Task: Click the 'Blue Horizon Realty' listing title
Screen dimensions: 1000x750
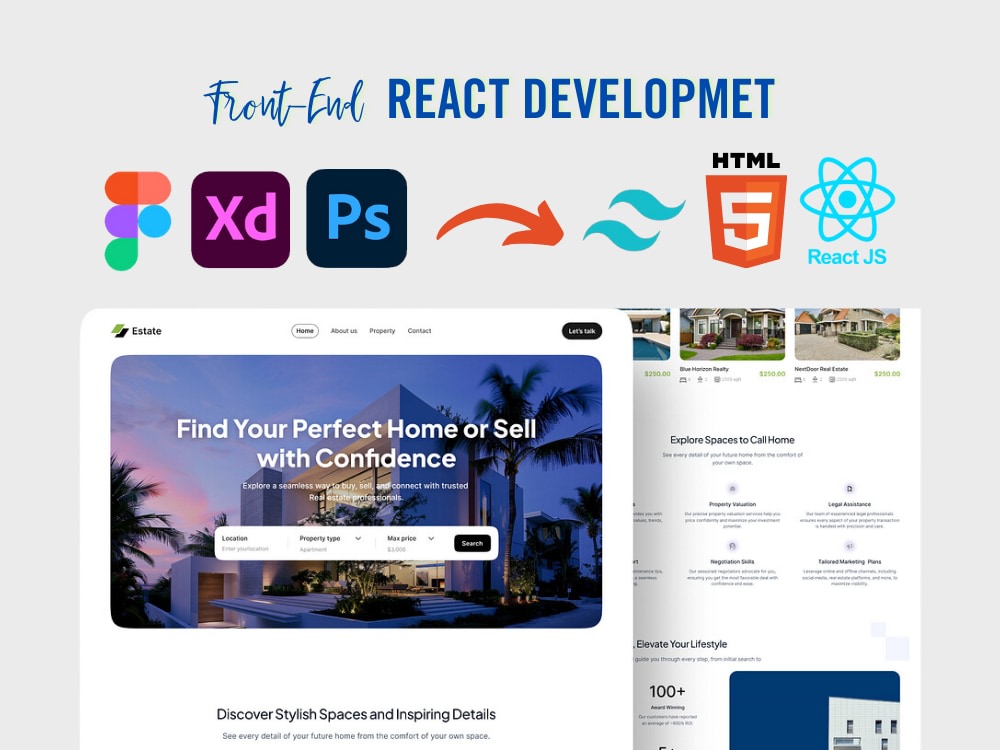Action: coord(704,369)
